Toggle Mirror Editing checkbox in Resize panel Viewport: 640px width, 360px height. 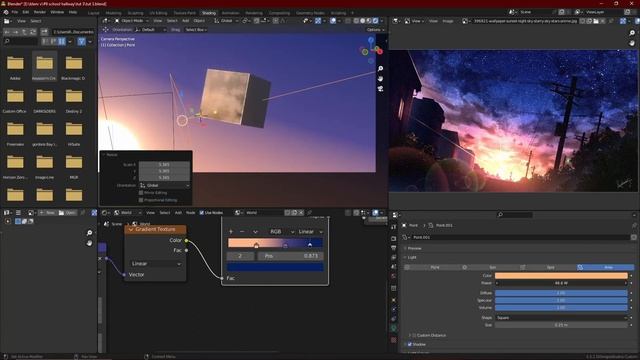(141, 193)
